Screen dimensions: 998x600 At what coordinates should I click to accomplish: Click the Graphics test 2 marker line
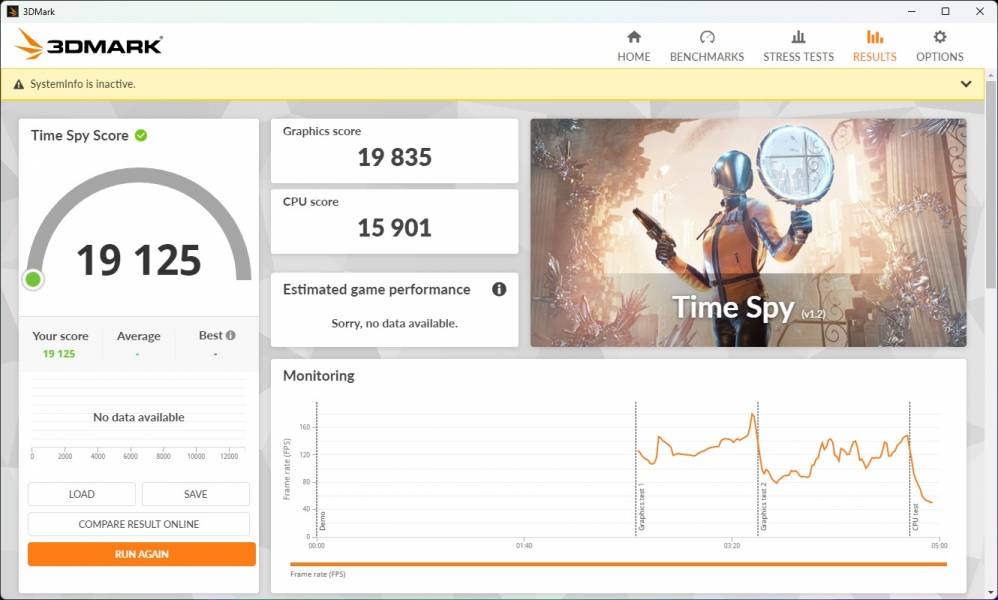coord(758,470)
